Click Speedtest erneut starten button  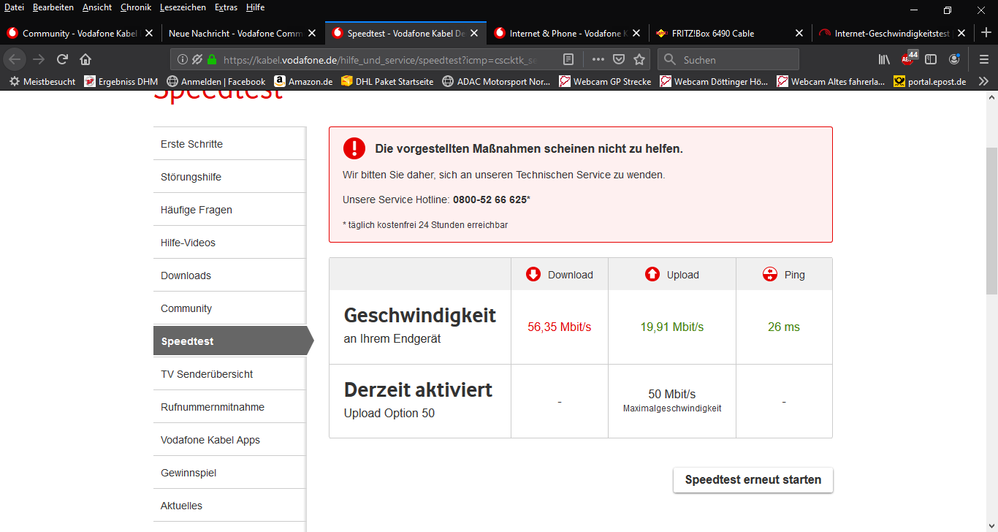pos(753,480)
